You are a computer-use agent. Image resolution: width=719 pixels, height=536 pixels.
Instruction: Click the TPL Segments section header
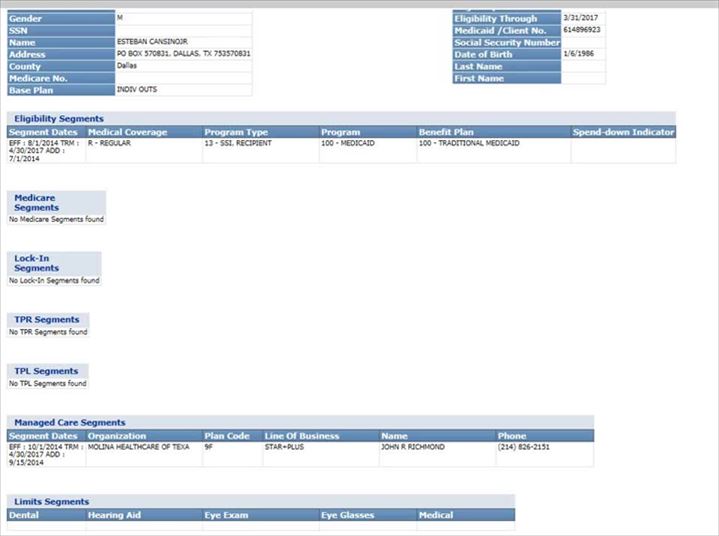click(x=46, y=371)
